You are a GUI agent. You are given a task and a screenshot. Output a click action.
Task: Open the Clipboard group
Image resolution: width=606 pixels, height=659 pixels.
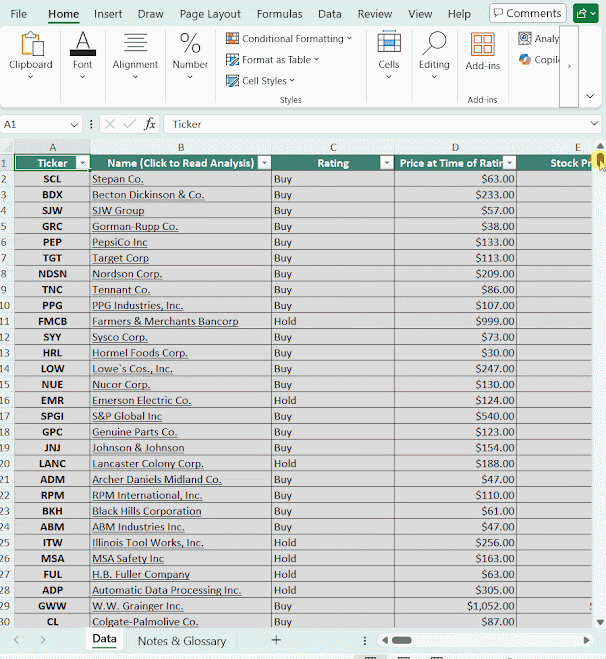click(x=31, y=56)
